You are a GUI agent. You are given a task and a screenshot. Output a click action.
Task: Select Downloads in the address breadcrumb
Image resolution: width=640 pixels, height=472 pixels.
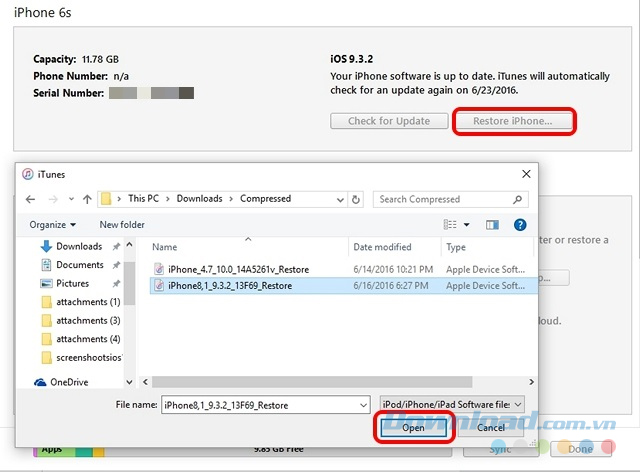click(x=199, y=199)
